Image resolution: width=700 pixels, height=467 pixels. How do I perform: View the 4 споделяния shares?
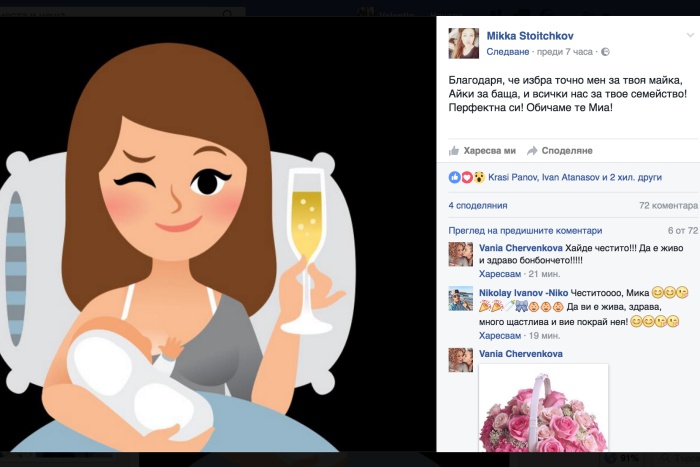point(478,205)
